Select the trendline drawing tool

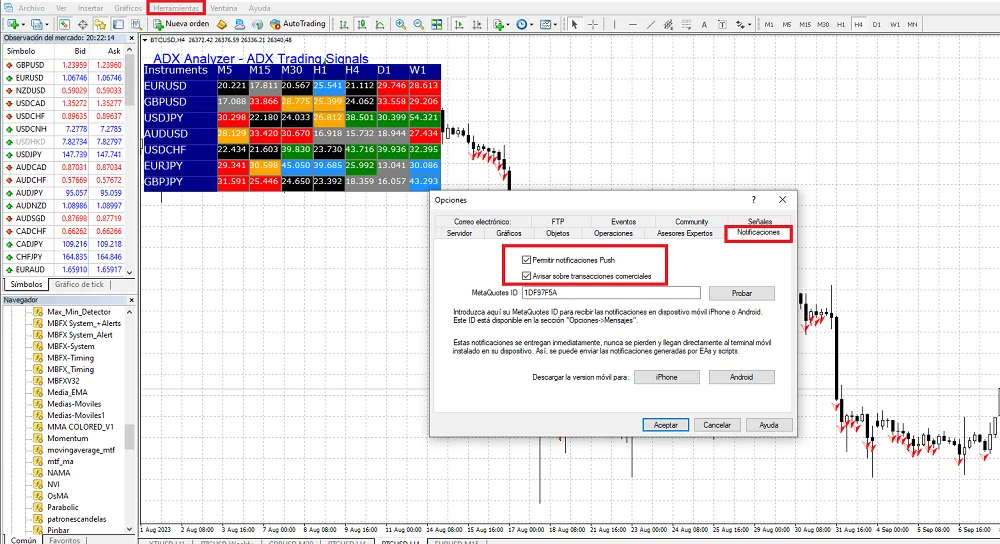tap(651, 24)
